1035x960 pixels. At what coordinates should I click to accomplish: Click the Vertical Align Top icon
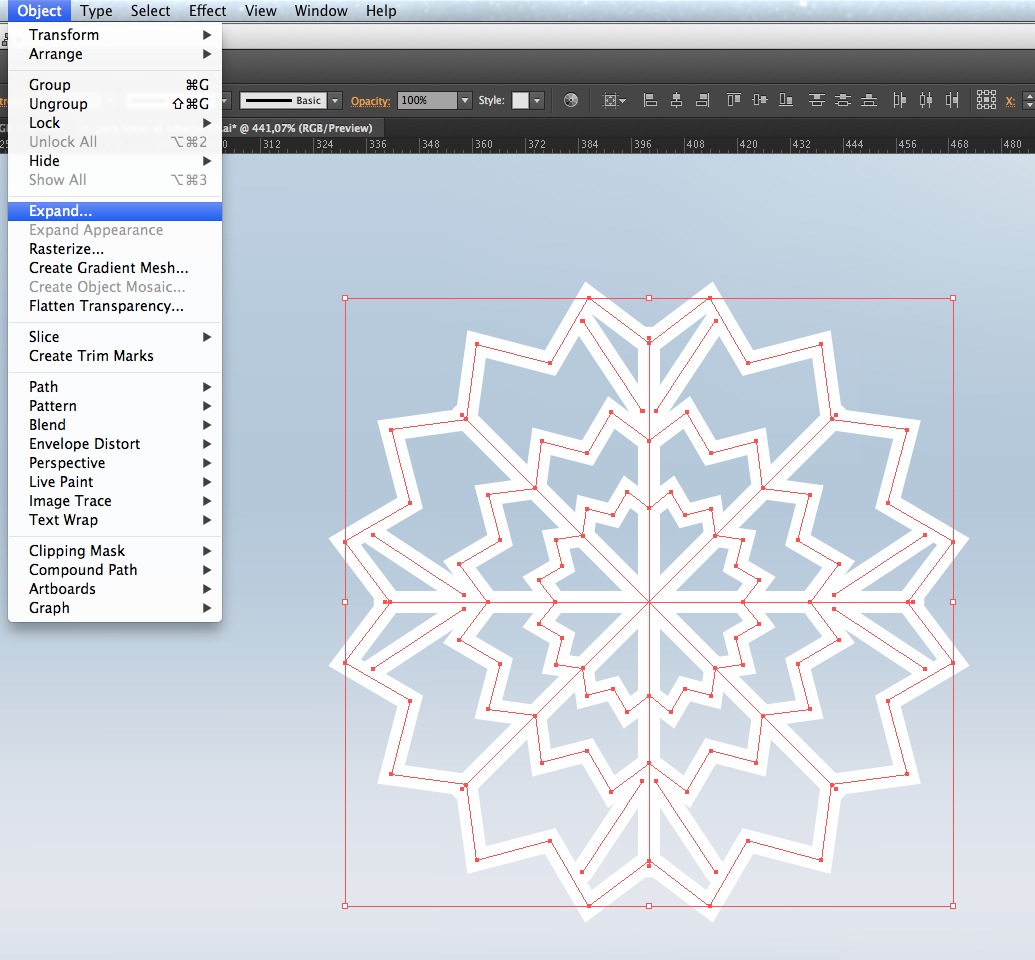click(x=734, y=100)
